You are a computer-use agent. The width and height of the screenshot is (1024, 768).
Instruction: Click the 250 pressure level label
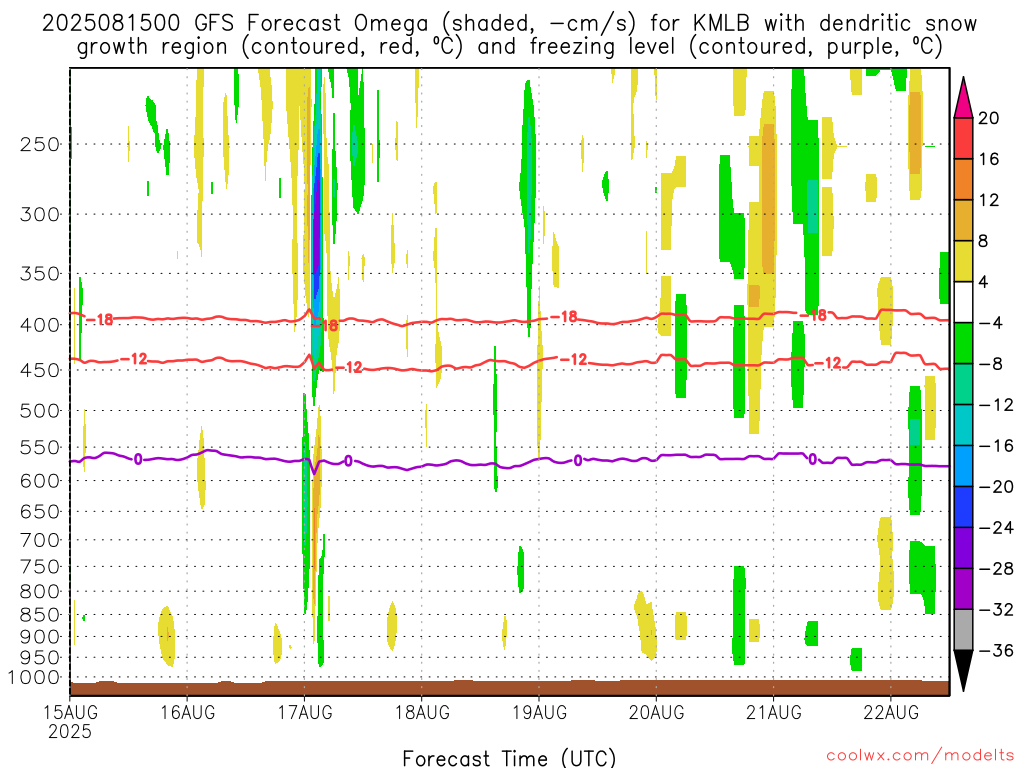click(x=40, y=144)
